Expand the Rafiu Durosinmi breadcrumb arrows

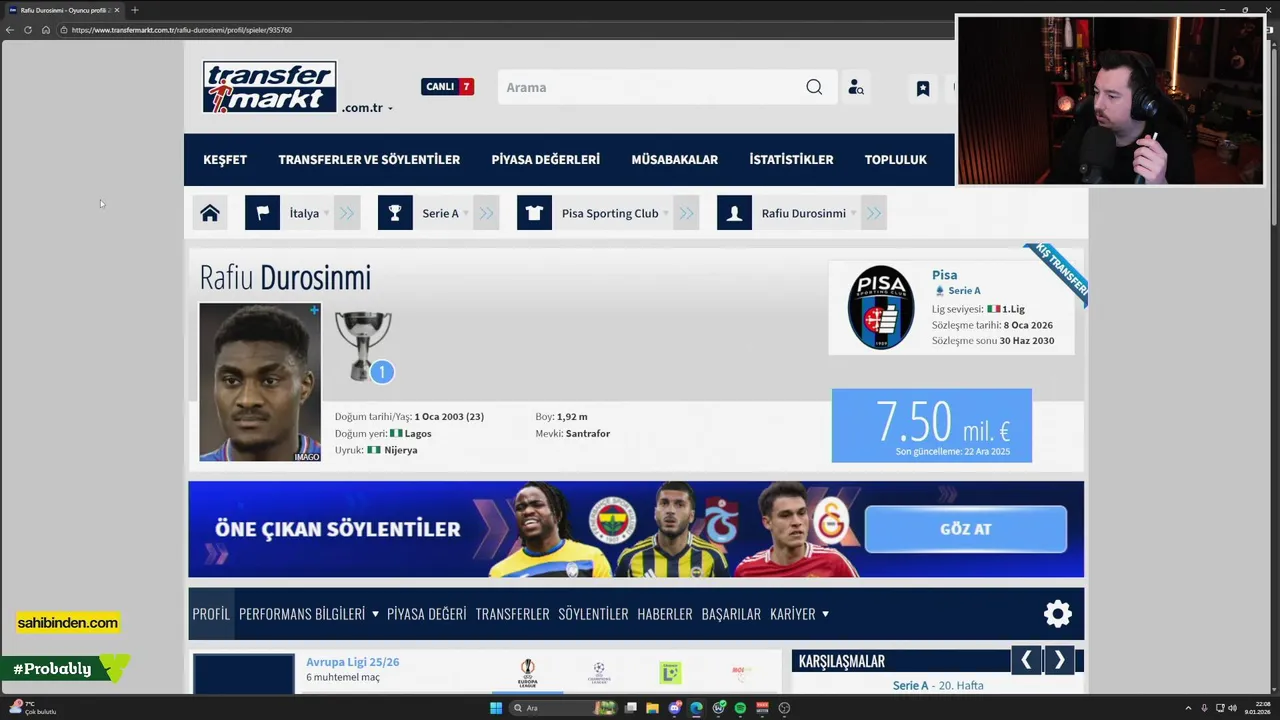pos(874,213)
